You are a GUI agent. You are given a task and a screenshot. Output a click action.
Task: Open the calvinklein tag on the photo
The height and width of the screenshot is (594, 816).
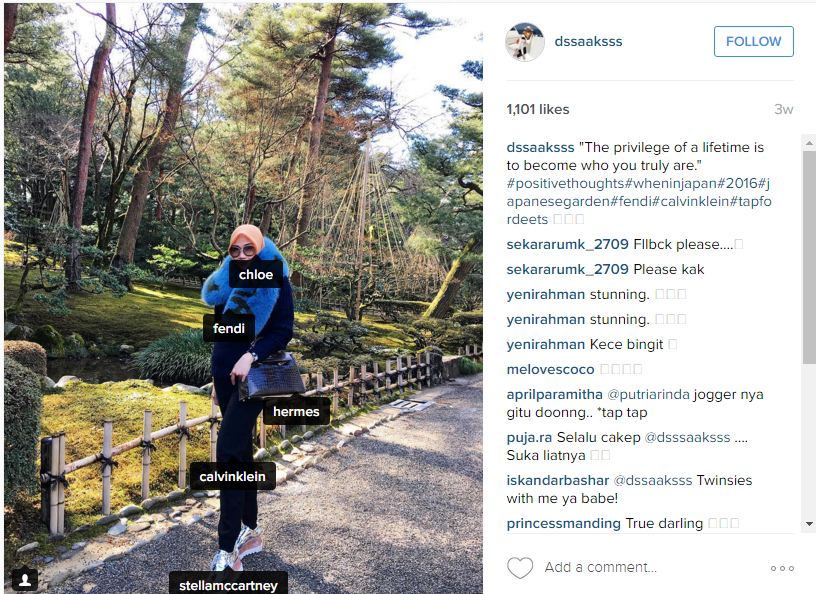pyautogui.click(x=232, y=476)
